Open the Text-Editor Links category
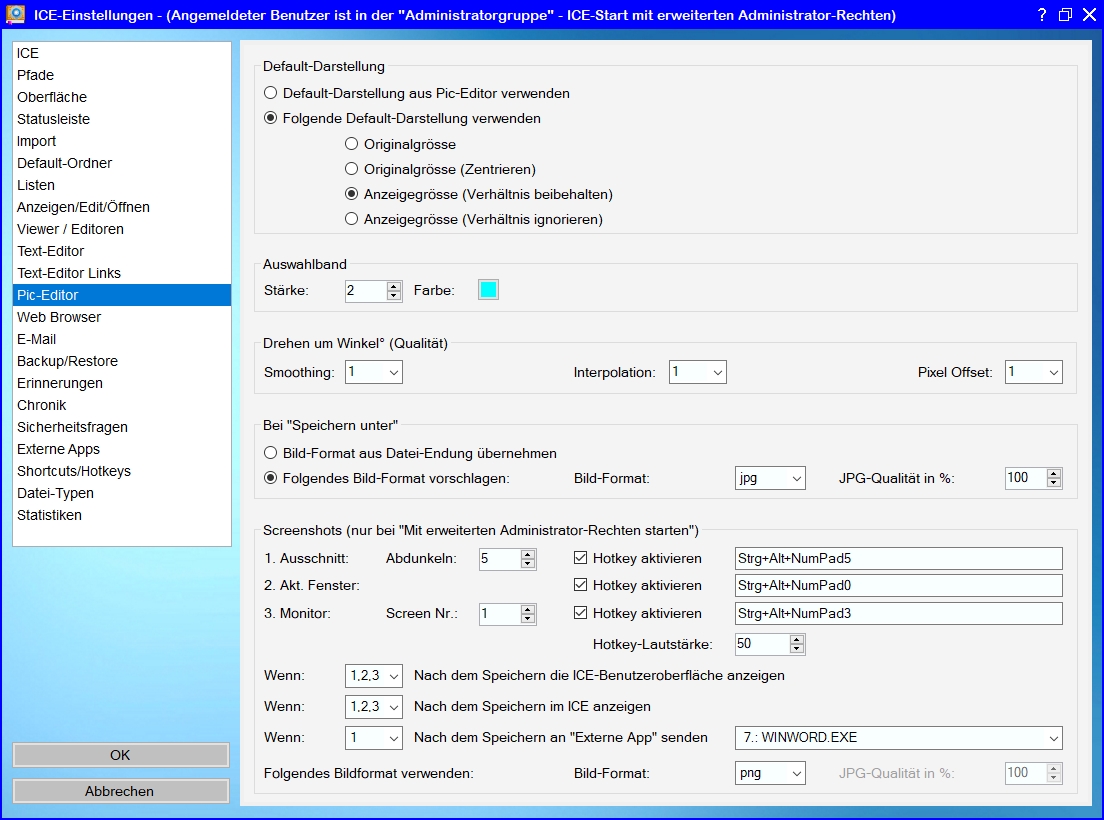1104x820 pixels. (122, 273)
